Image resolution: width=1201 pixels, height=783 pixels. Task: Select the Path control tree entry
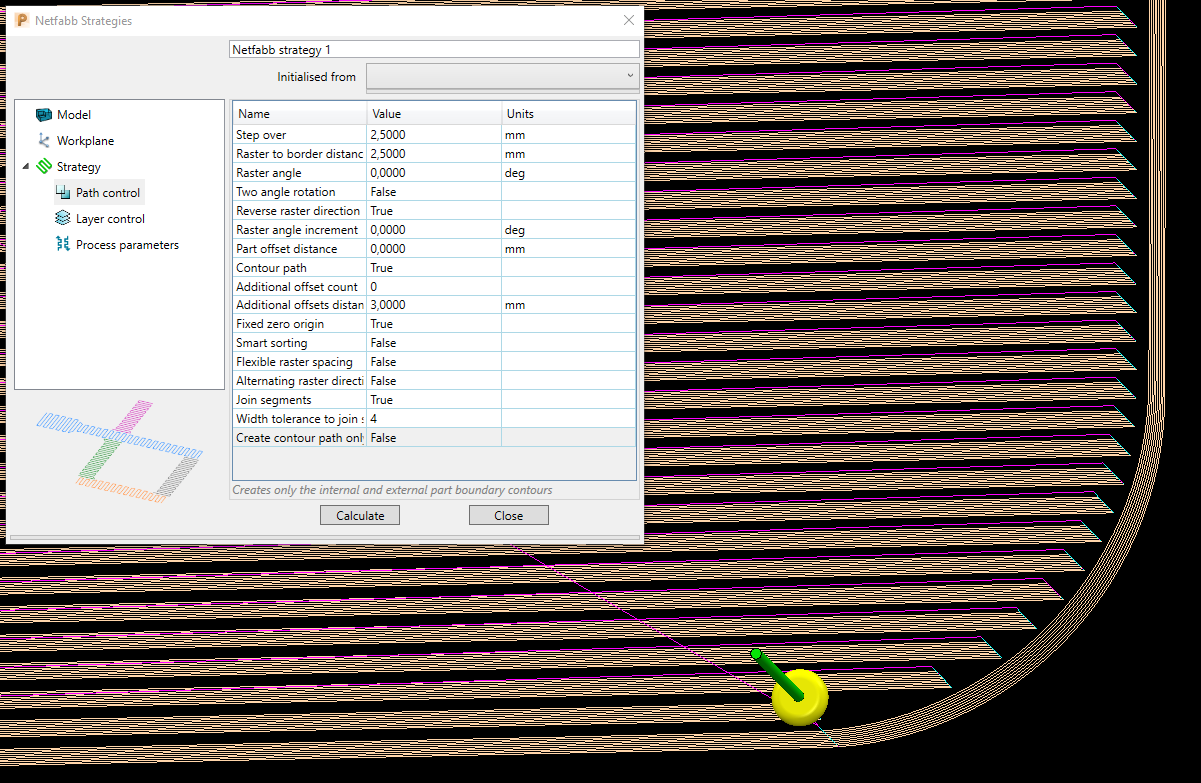(x=98, y=192)
